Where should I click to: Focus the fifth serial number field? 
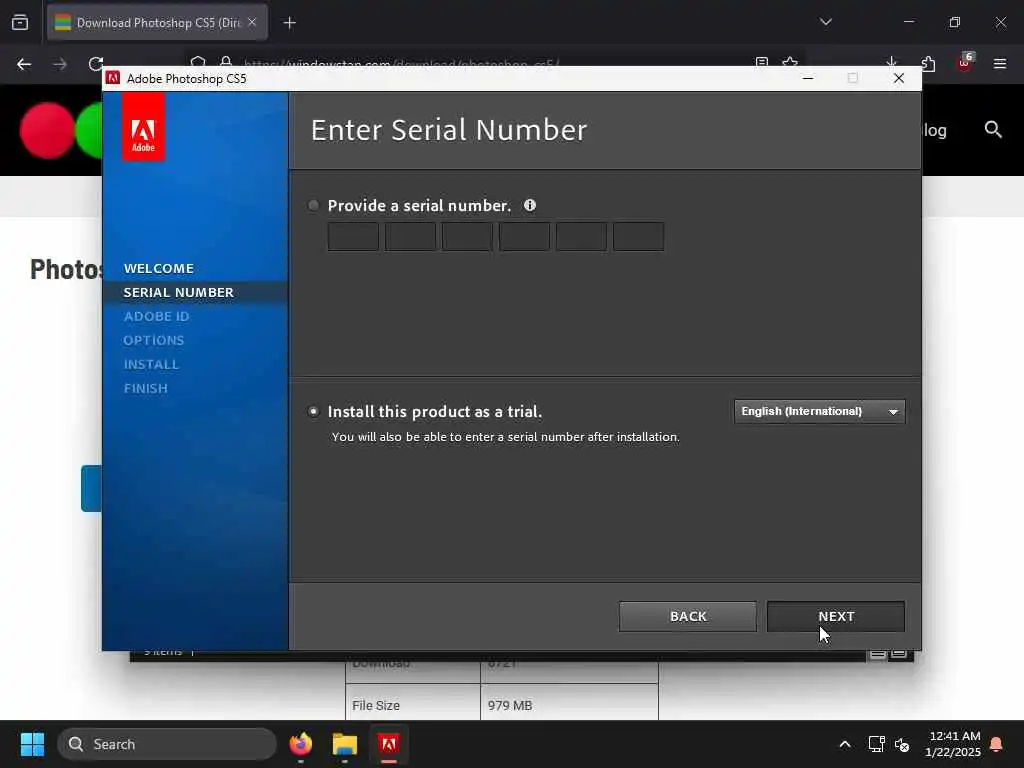tap(581, 236)
